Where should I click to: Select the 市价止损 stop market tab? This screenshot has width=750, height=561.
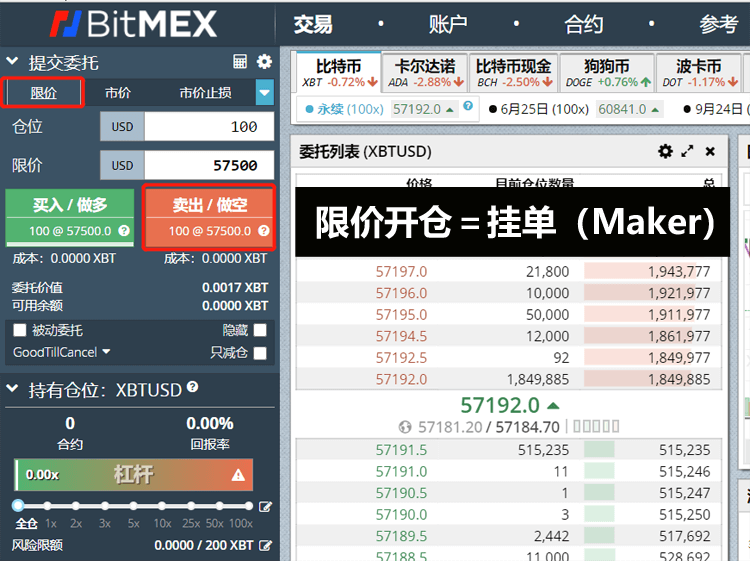tap(206, 92)
